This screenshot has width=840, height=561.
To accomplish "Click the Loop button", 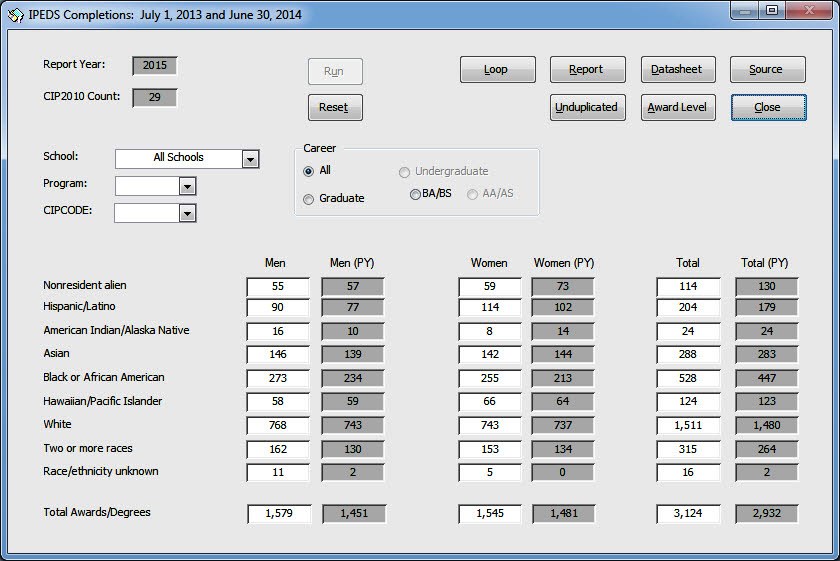I will coord(498,70).
